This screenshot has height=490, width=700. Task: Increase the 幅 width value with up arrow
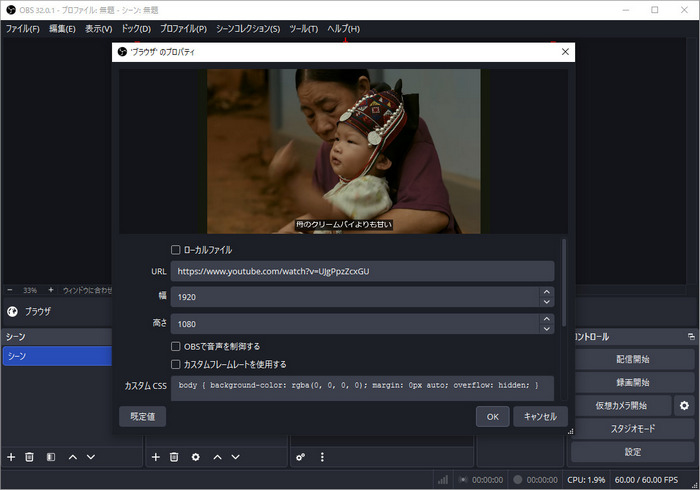click(546, 292)
